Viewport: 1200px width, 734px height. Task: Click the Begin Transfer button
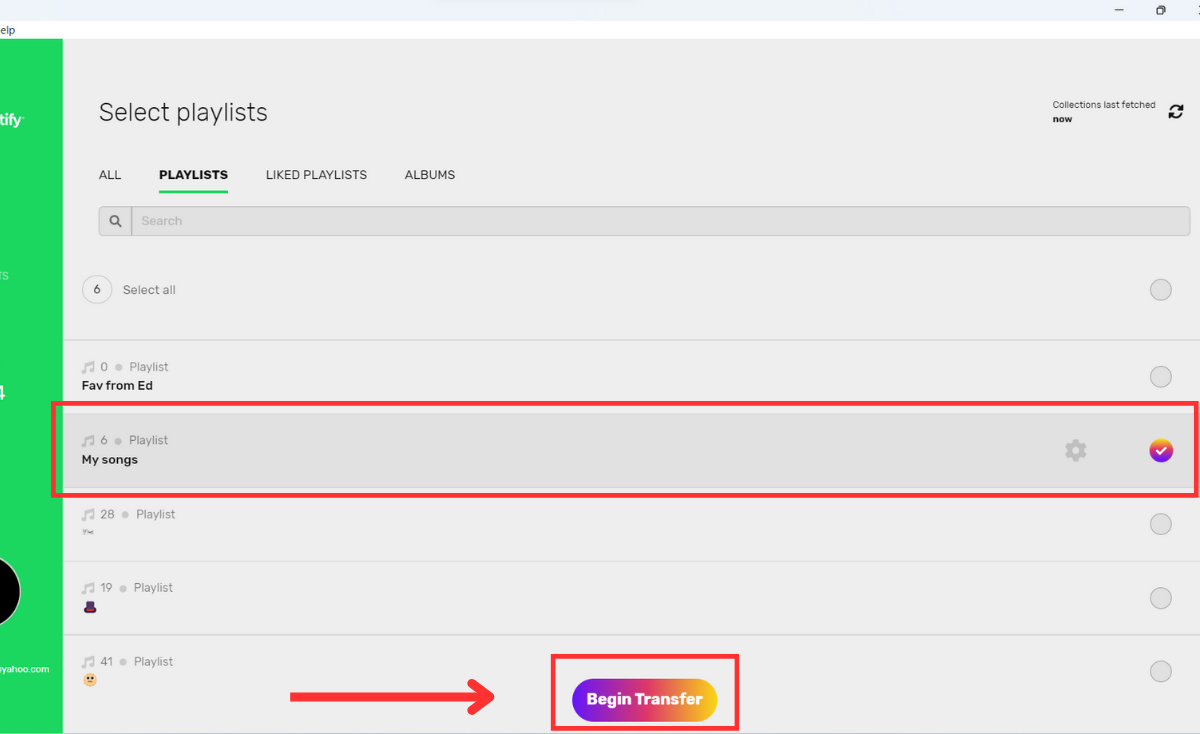coord(645,700)
